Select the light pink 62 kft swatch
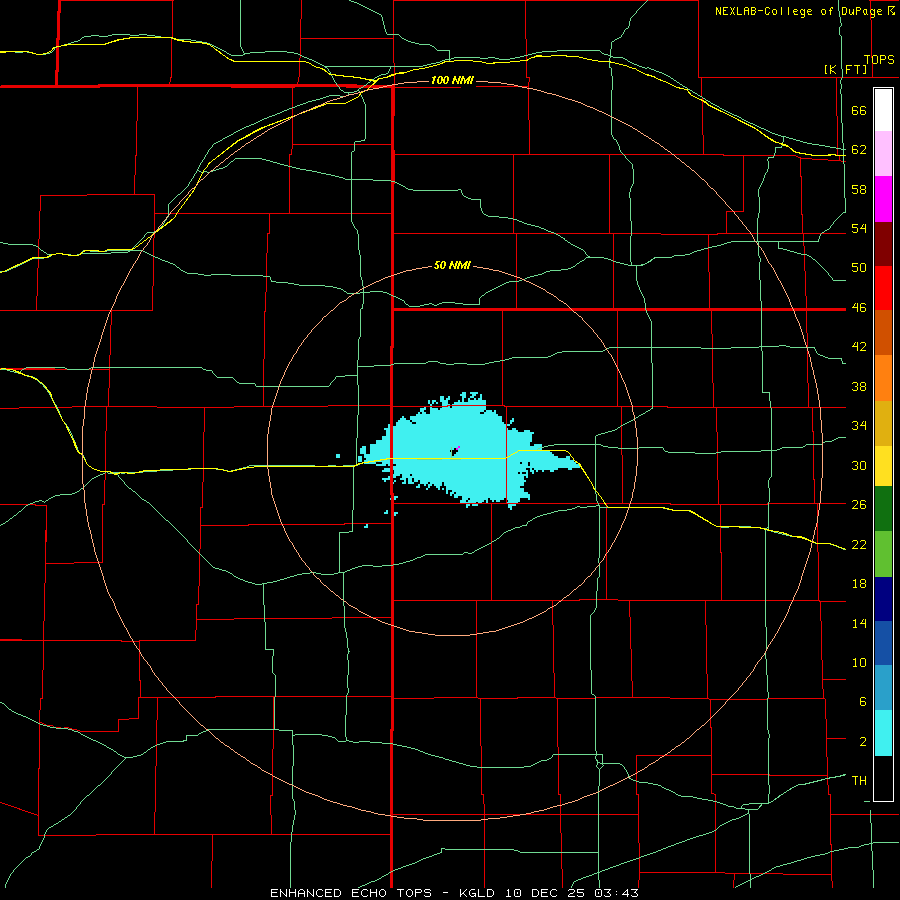900x900 pixels. click(883, 153)
